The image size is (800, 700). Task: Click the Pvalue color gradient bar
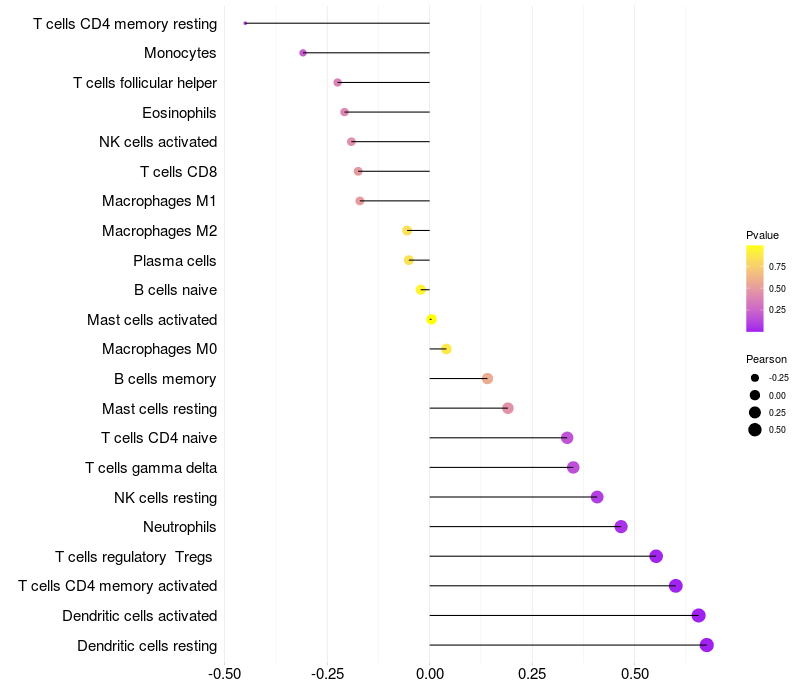pyautogui.click(x=755, y=288)
